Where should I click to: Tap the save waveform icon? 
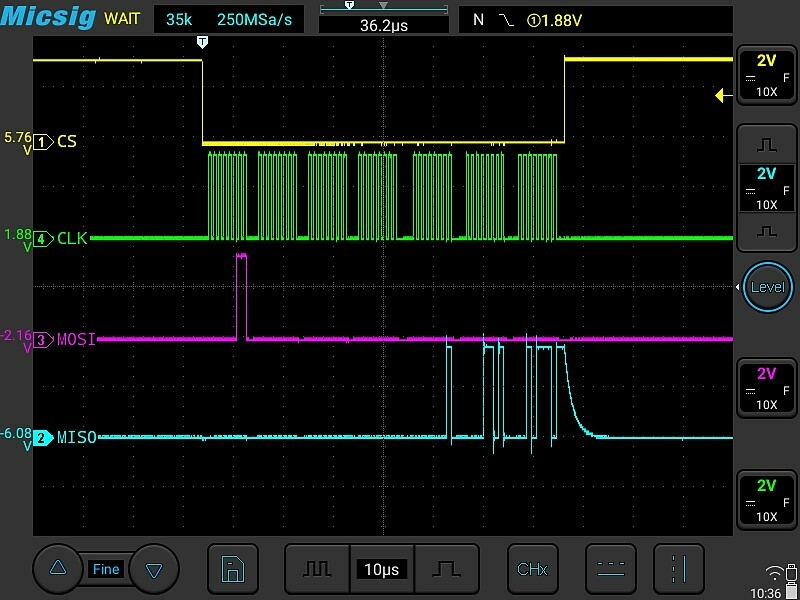(x=232, y=569)
